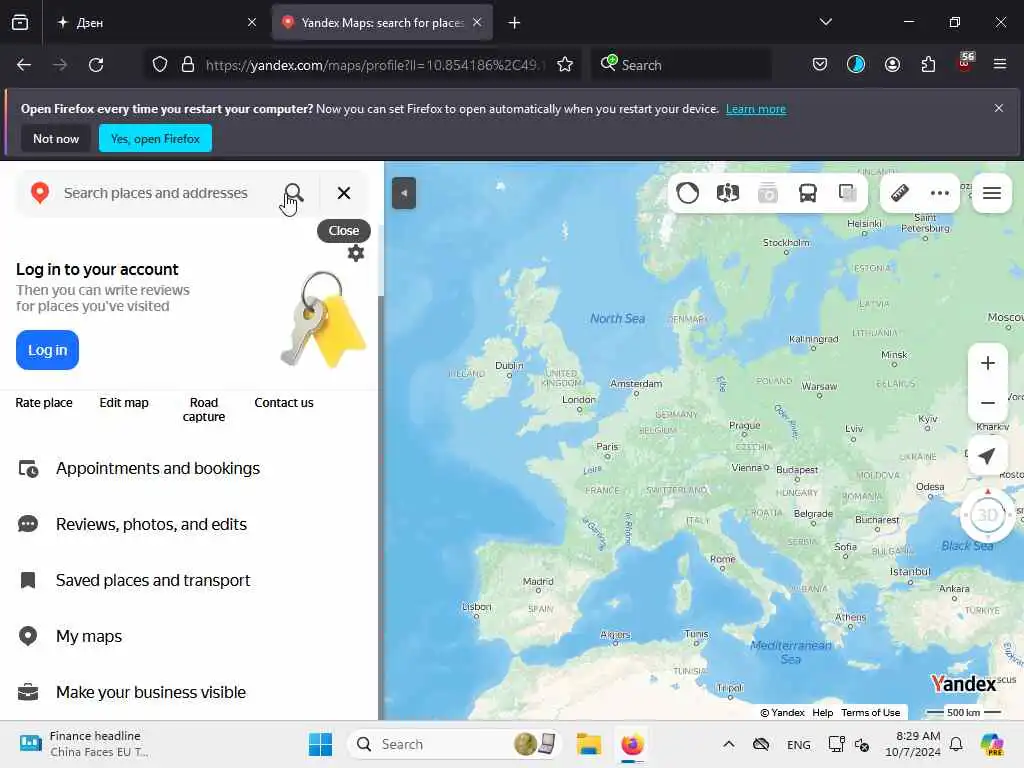This screenshot has width=1024, height=768.
Task: Click the red Yandex Maps pin logo
Action: pyautogui.click(x=40, y=193)
